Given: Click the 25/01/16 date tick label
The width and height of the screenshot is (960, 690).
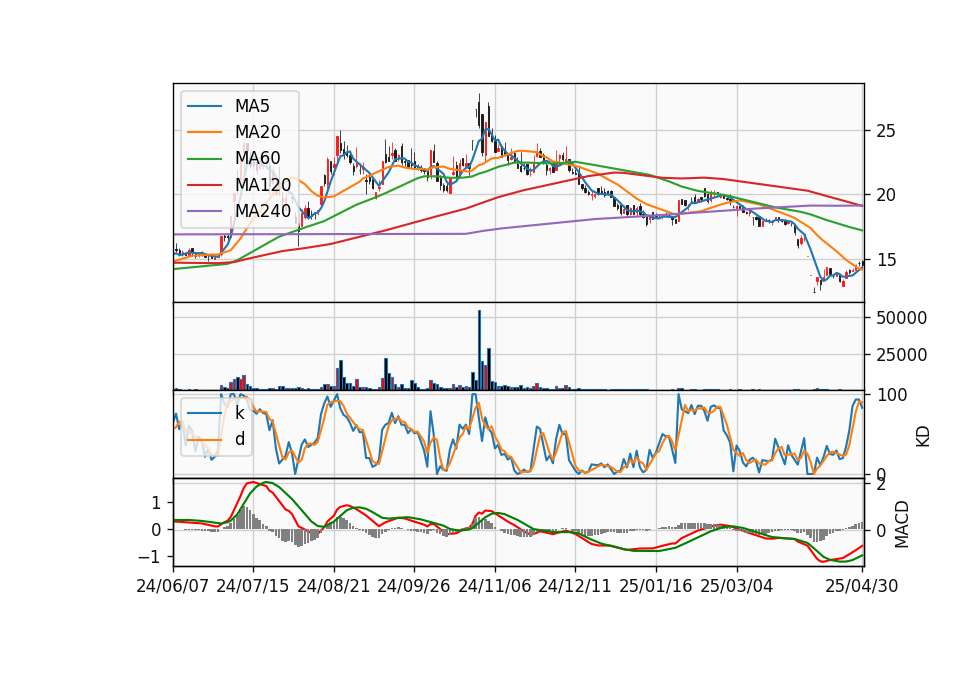Looking at the screenshot, I should coord(656,586).
